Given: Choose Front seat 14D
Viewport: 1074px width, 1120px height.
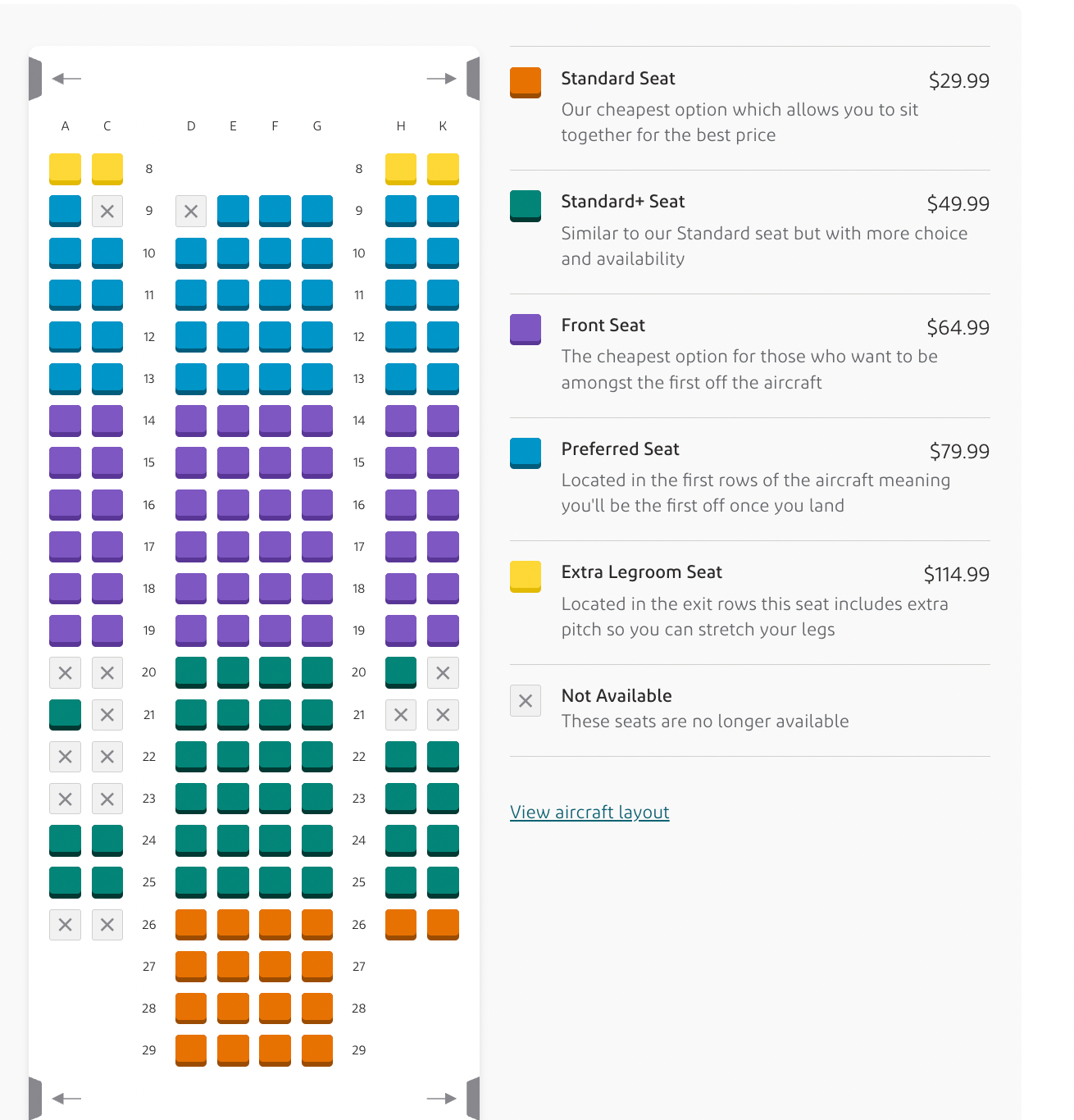Looking at the screenshot, I should pos(191,420).
